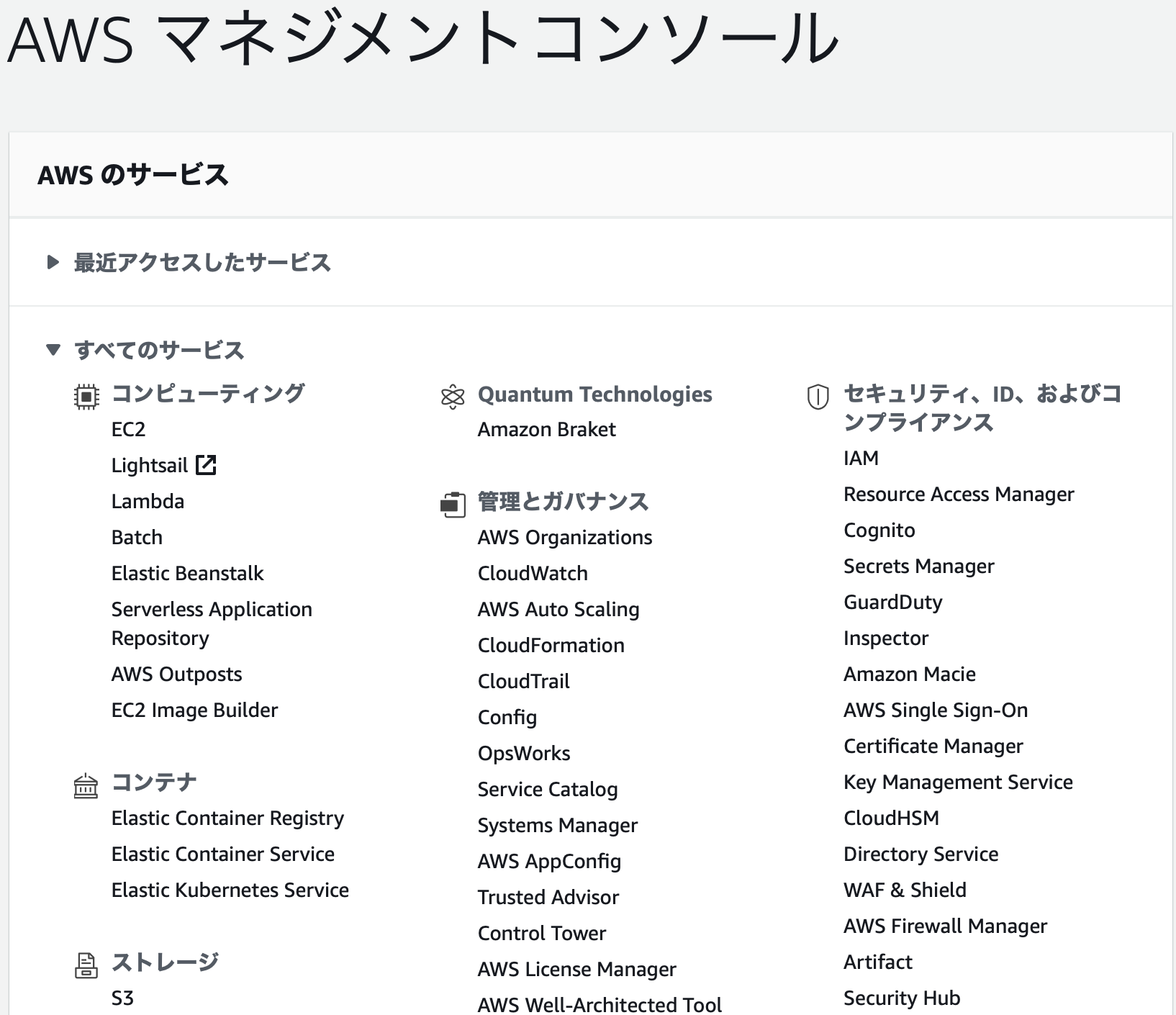
Task: Click the コンテナ category icon
Action: (86, 785)
